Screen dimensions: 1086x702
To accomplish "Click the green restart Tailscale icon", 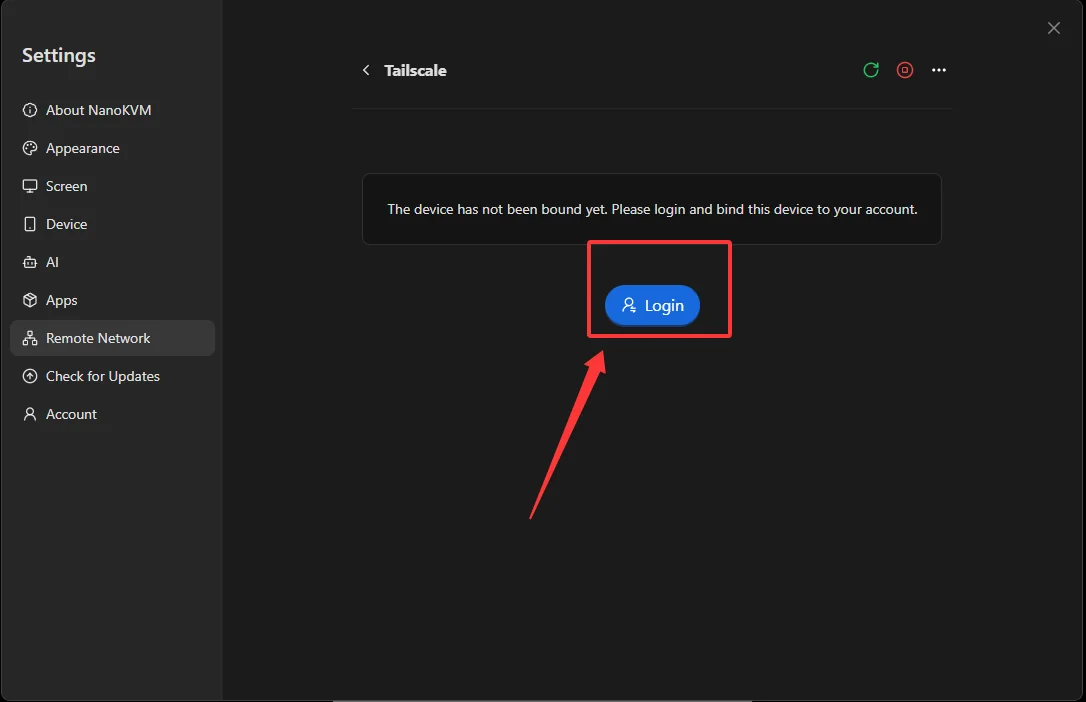I will coord(871,70).
